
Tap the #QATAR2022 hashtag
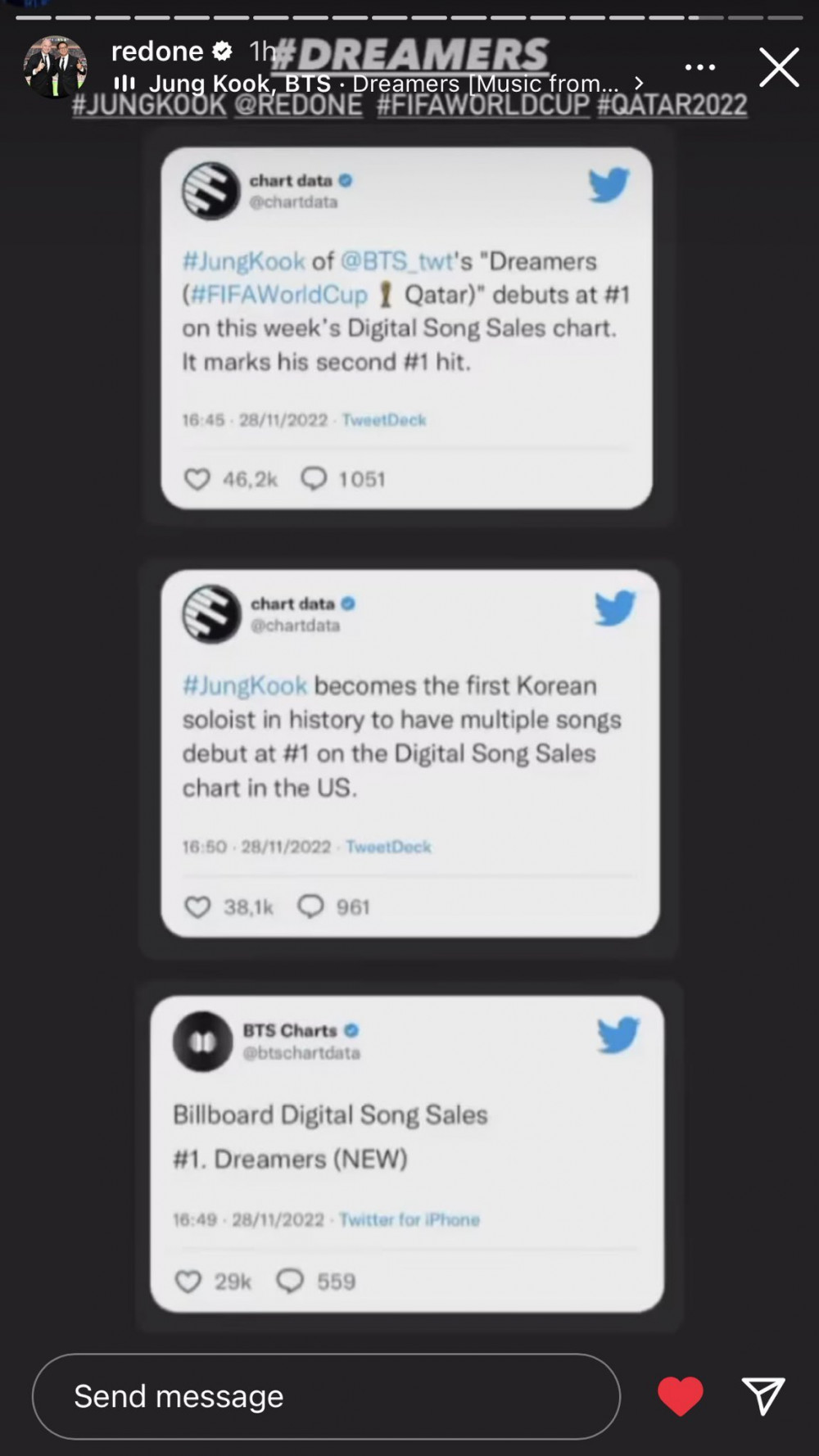[672, 105]
